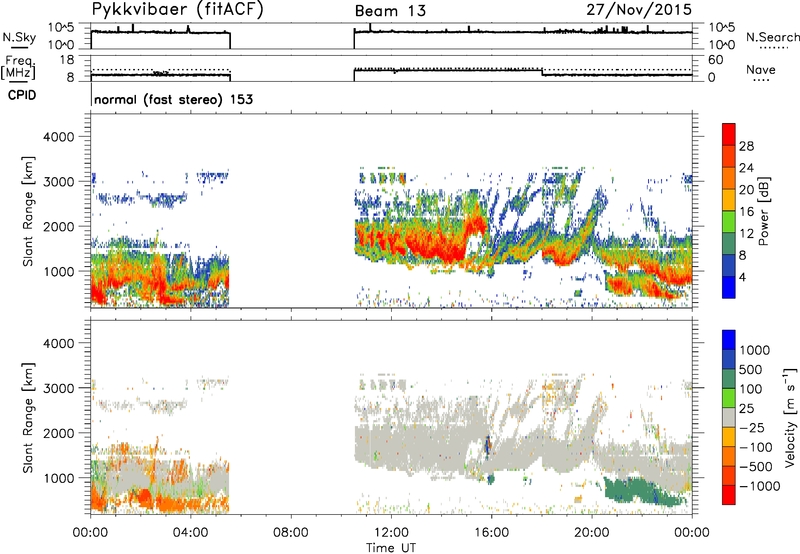800x554 pixels.
Task: Click the date '27/Nov/2015'
Action: [639, 10]
